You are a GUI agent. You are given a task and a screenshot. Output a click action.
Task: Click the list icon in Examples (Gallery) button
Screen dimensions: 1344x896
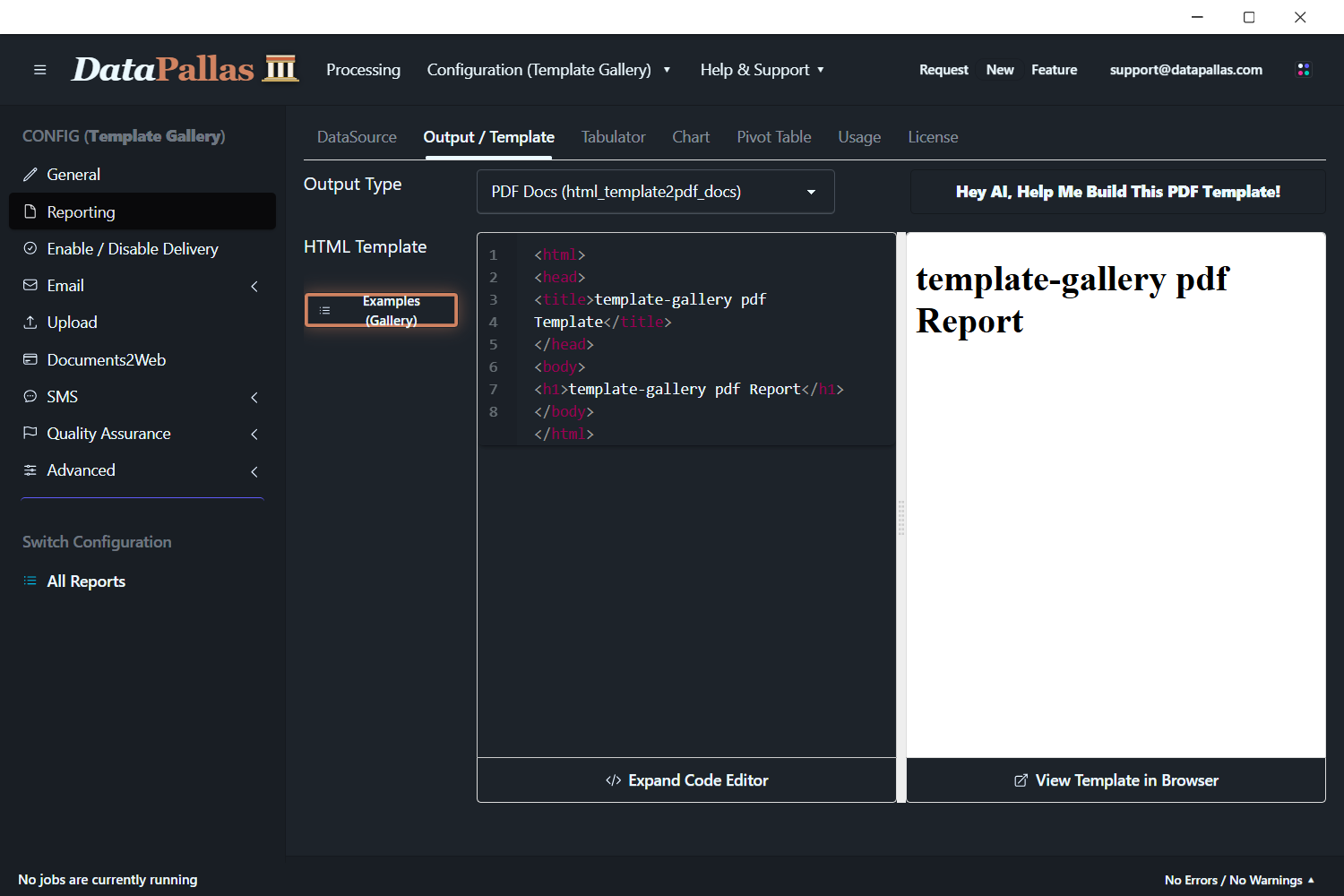325,311
